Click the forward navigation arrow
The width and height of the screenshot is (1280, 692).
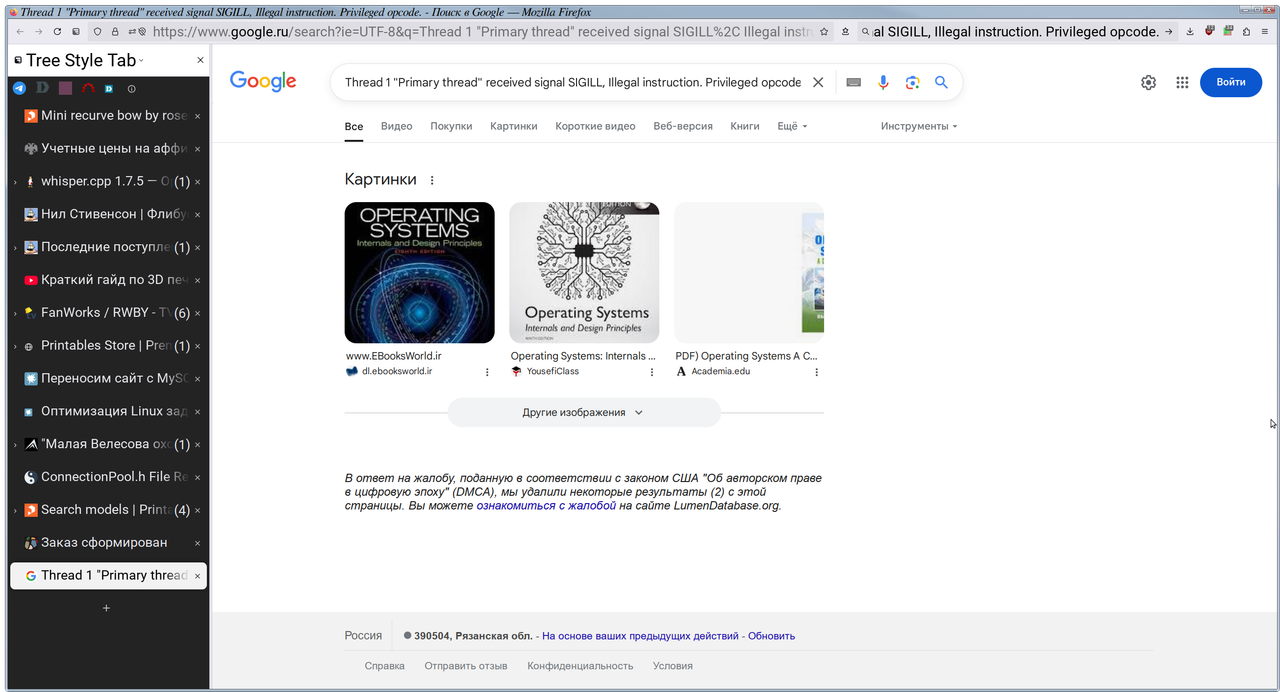(38, 32)
